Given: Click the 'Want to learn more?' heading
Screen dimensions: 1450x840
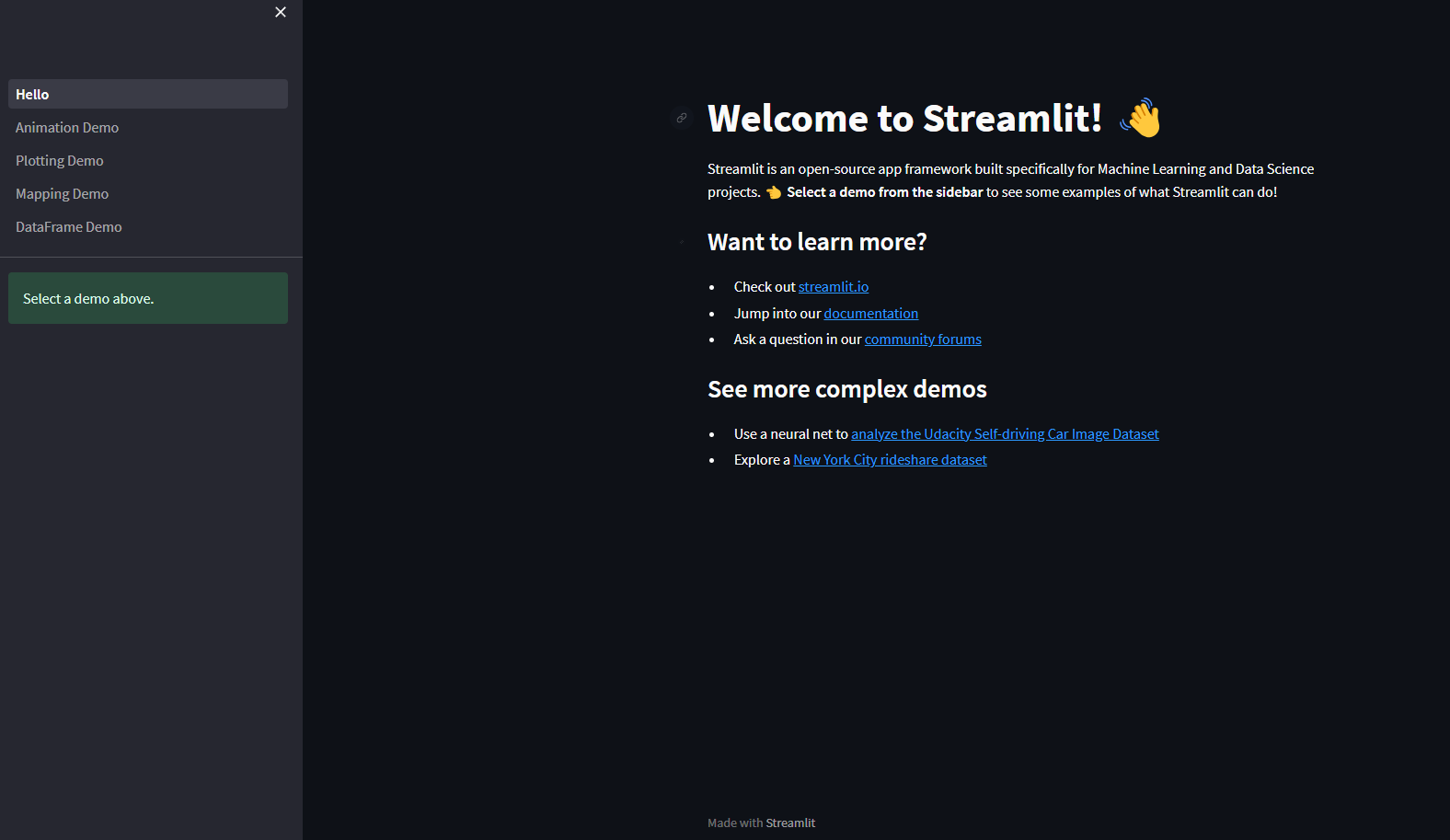Looking at the screenshot, I should click(x=817, y=242).
